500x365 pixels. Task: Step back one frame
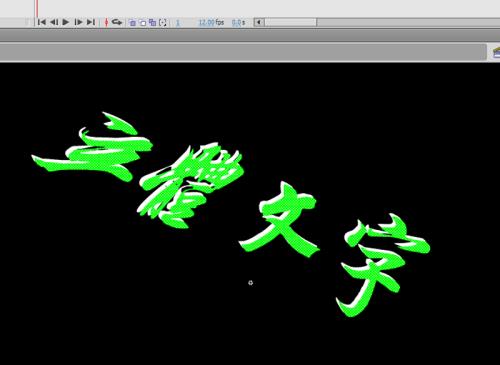coord(54,22)
